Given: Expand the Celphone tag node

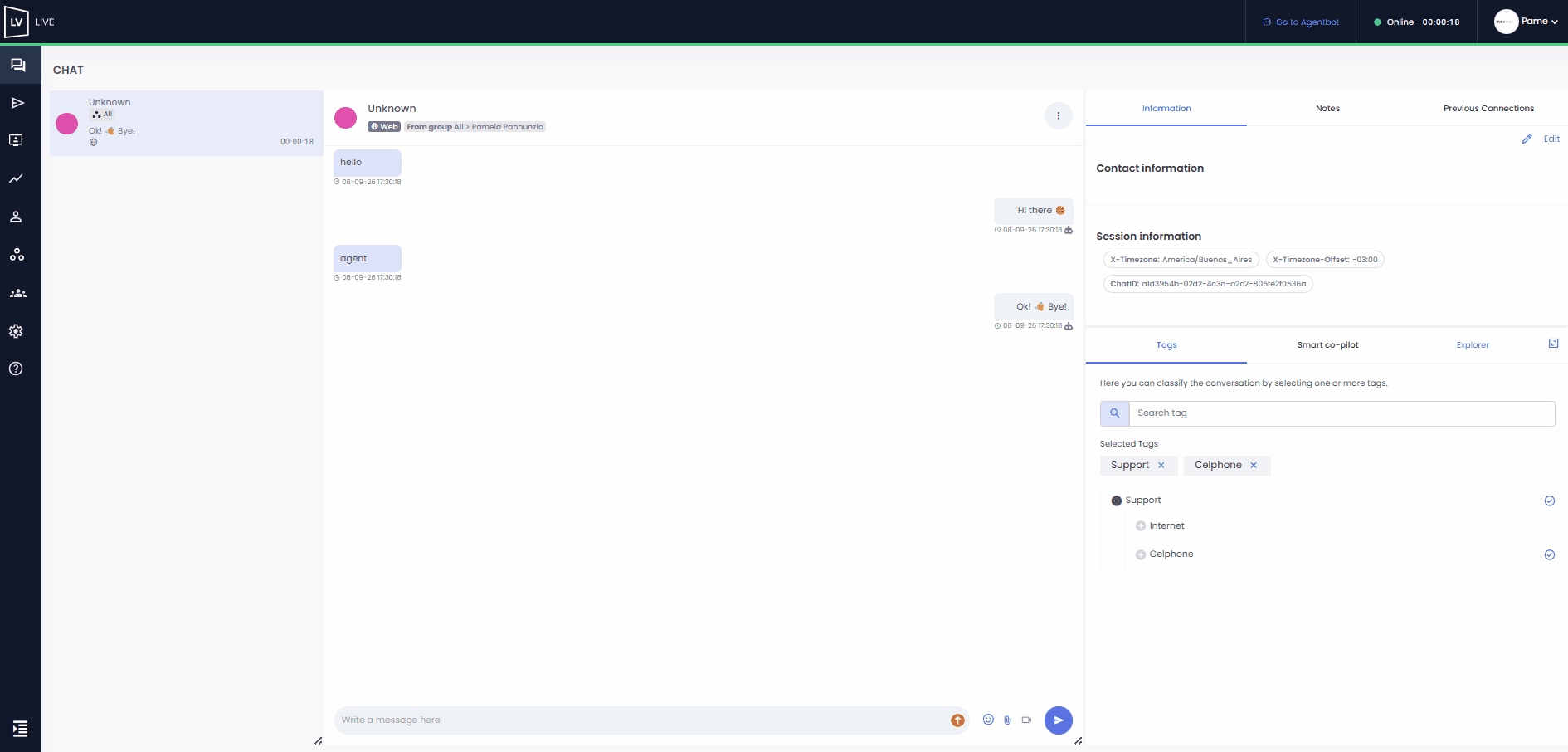Looking at the screenshot, I should (1141, 554).
